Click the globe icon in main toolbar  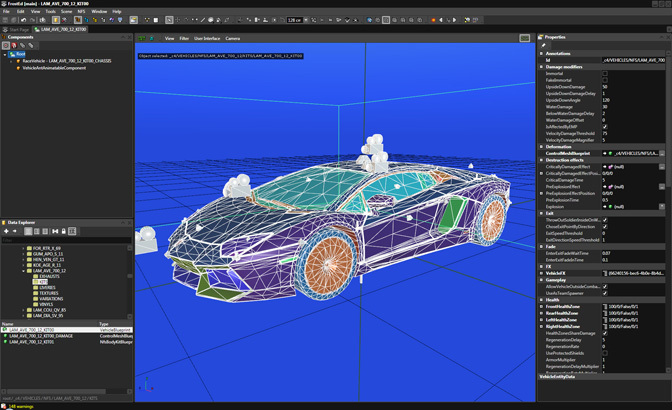click(x=369, y=20)
